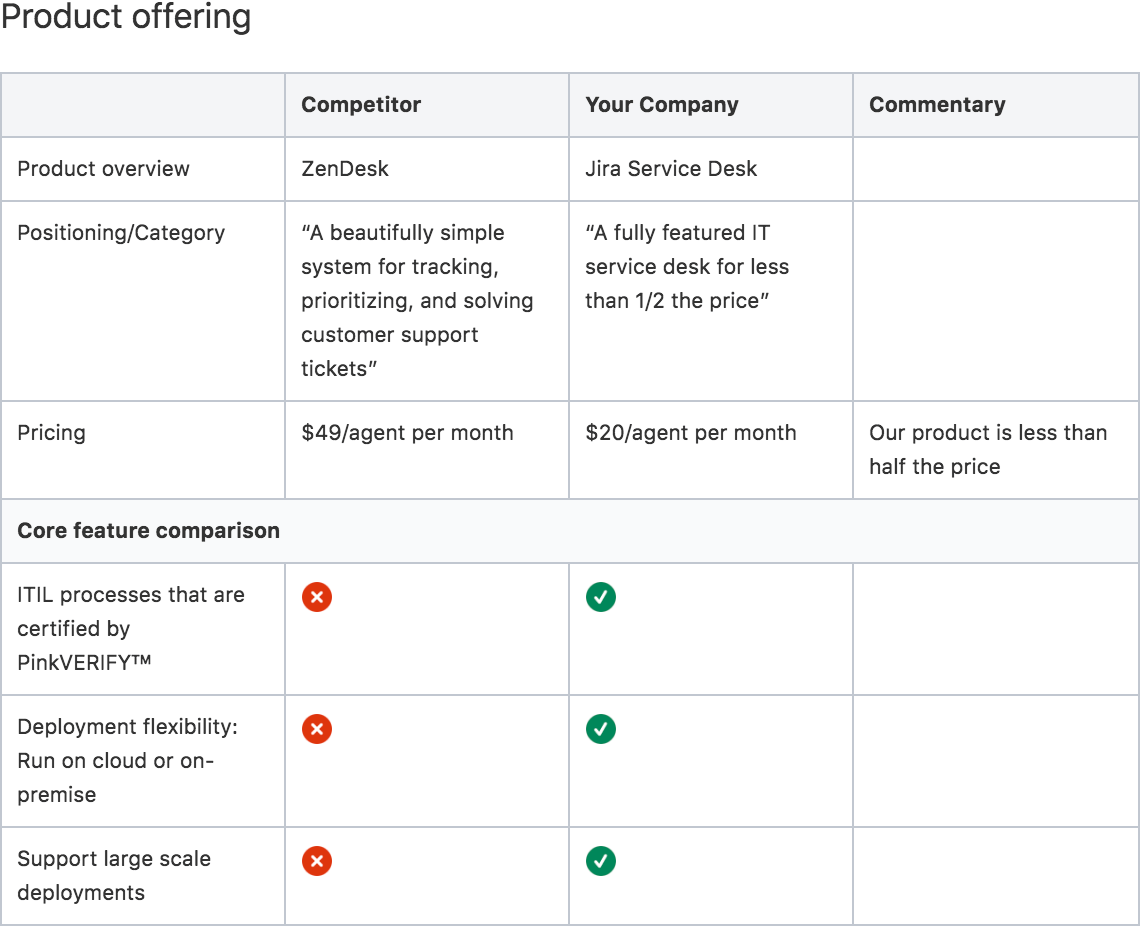Click the empty Commentary cell for Product overview

tap(995, 169)
